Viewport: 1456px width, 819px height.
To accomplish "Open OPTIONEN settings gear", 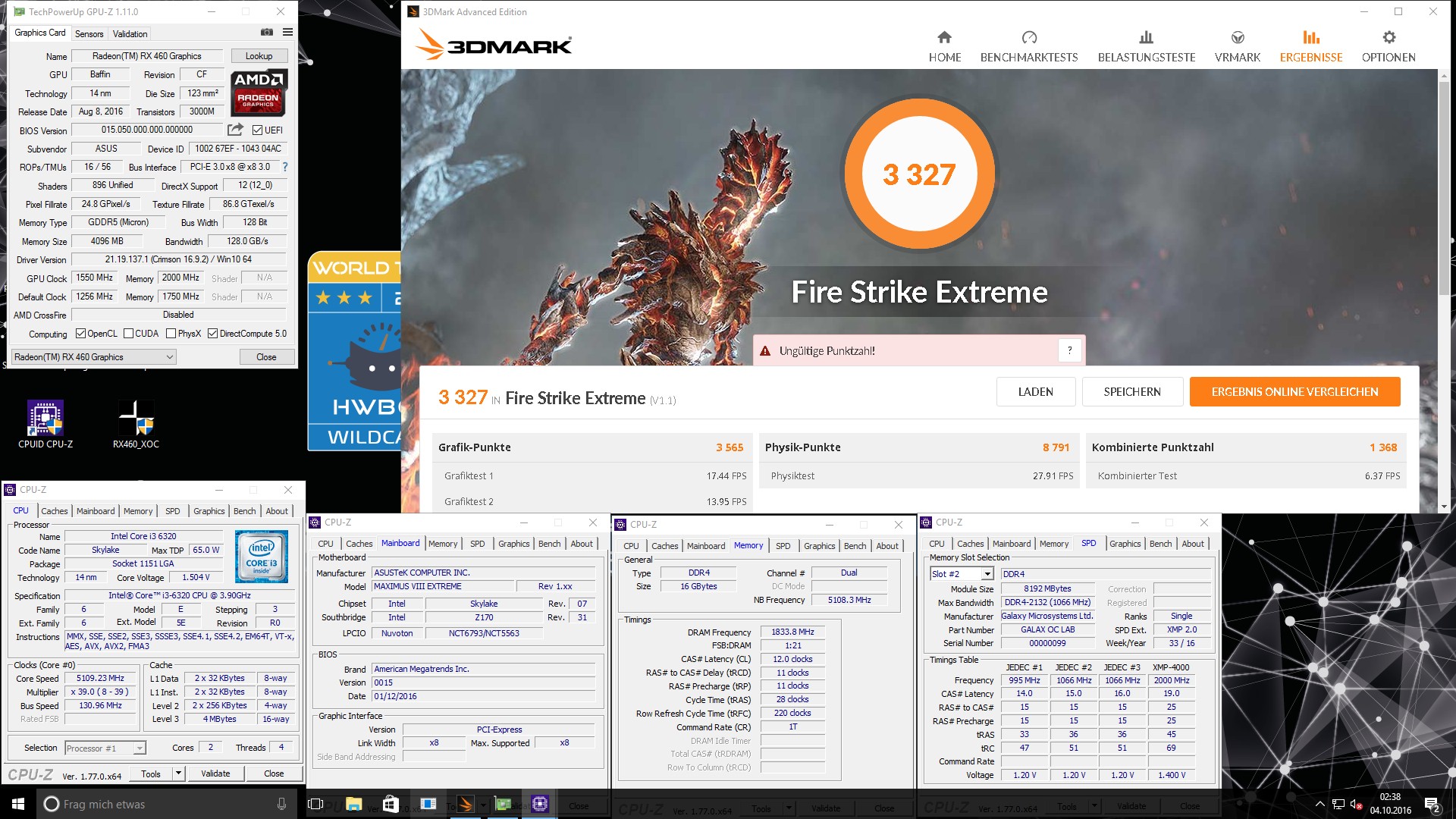I will (x=1389, y=46).
